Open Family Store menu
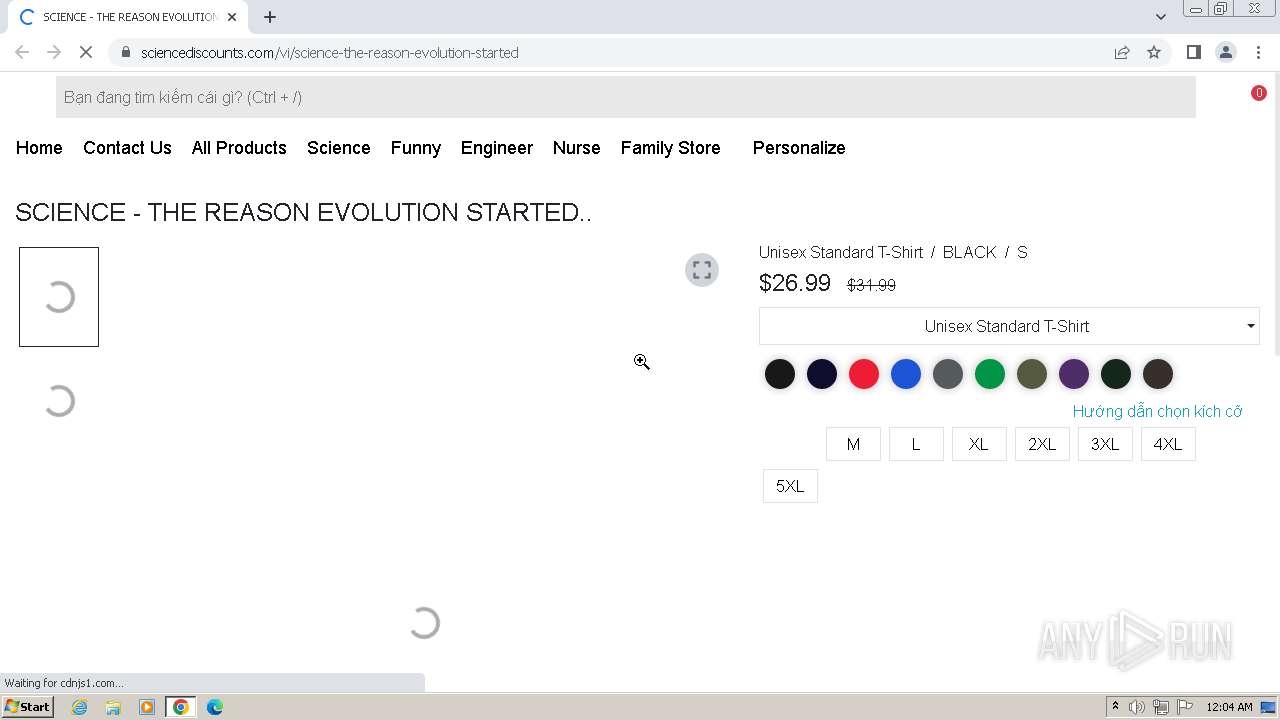The image size is (1280, 720). 671,148
